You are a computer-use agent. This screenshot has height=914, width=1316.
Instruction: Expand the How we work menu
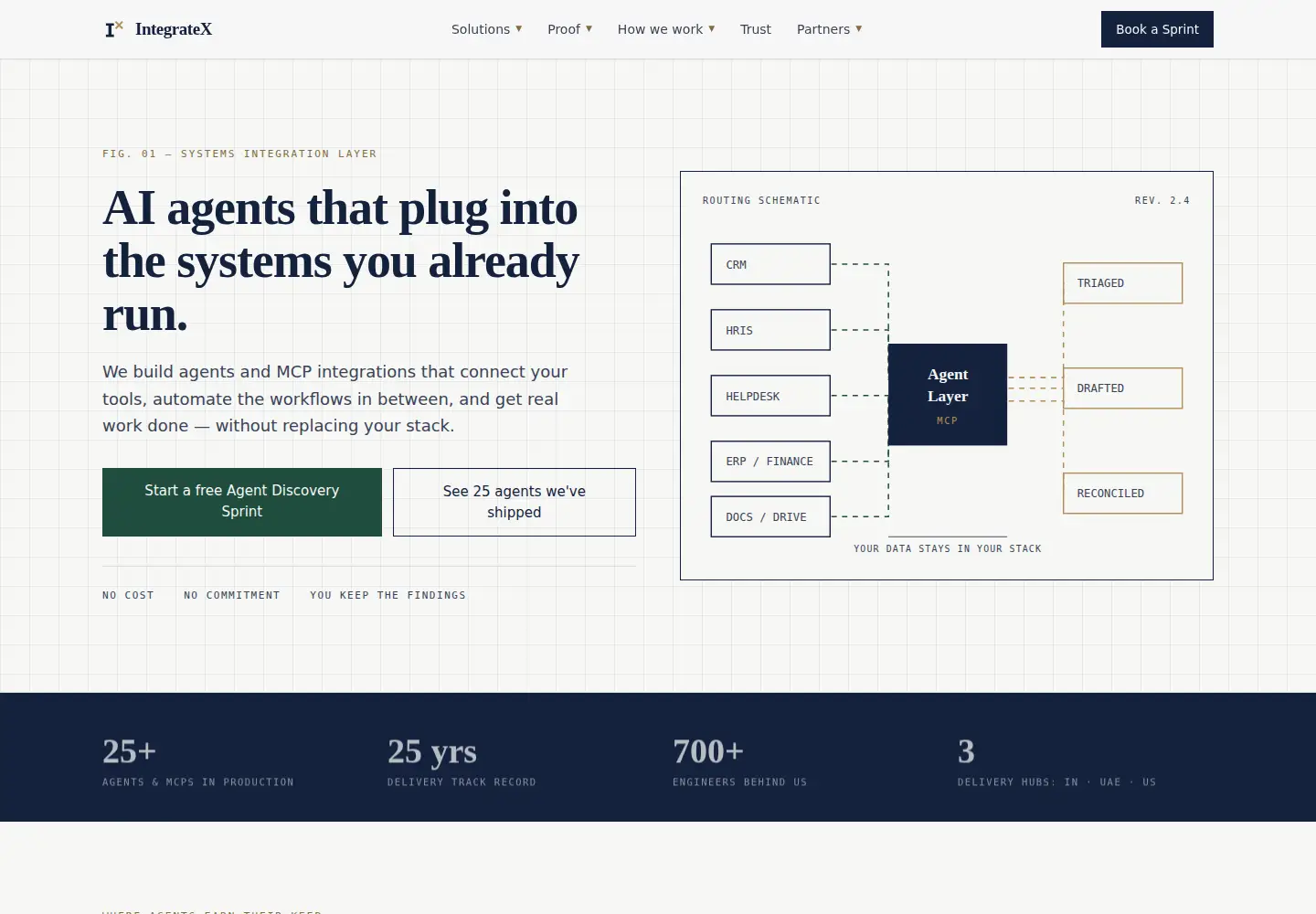coord(666,29)
